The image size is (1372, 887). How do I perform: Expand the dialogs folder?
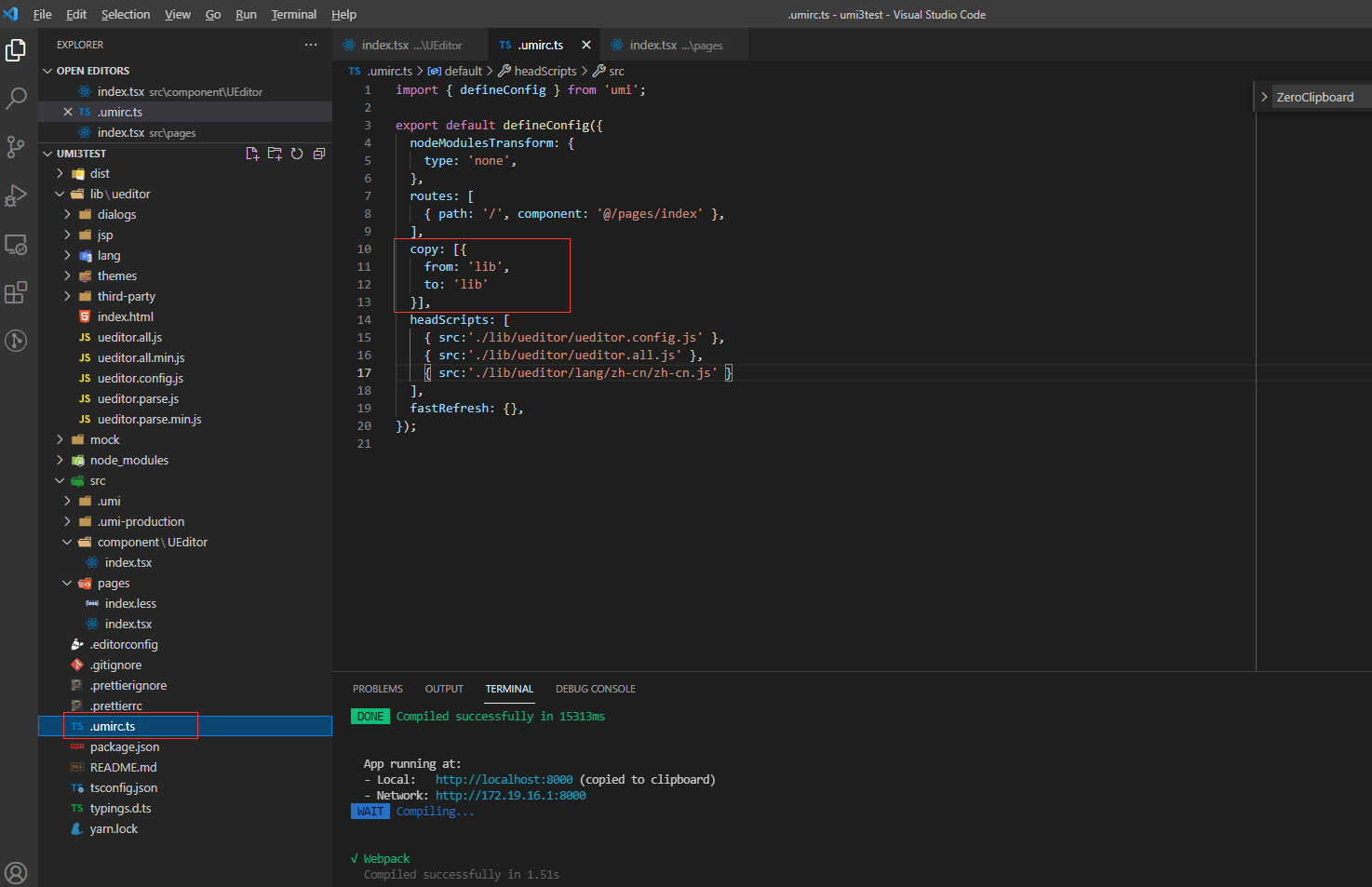(185, 214)
